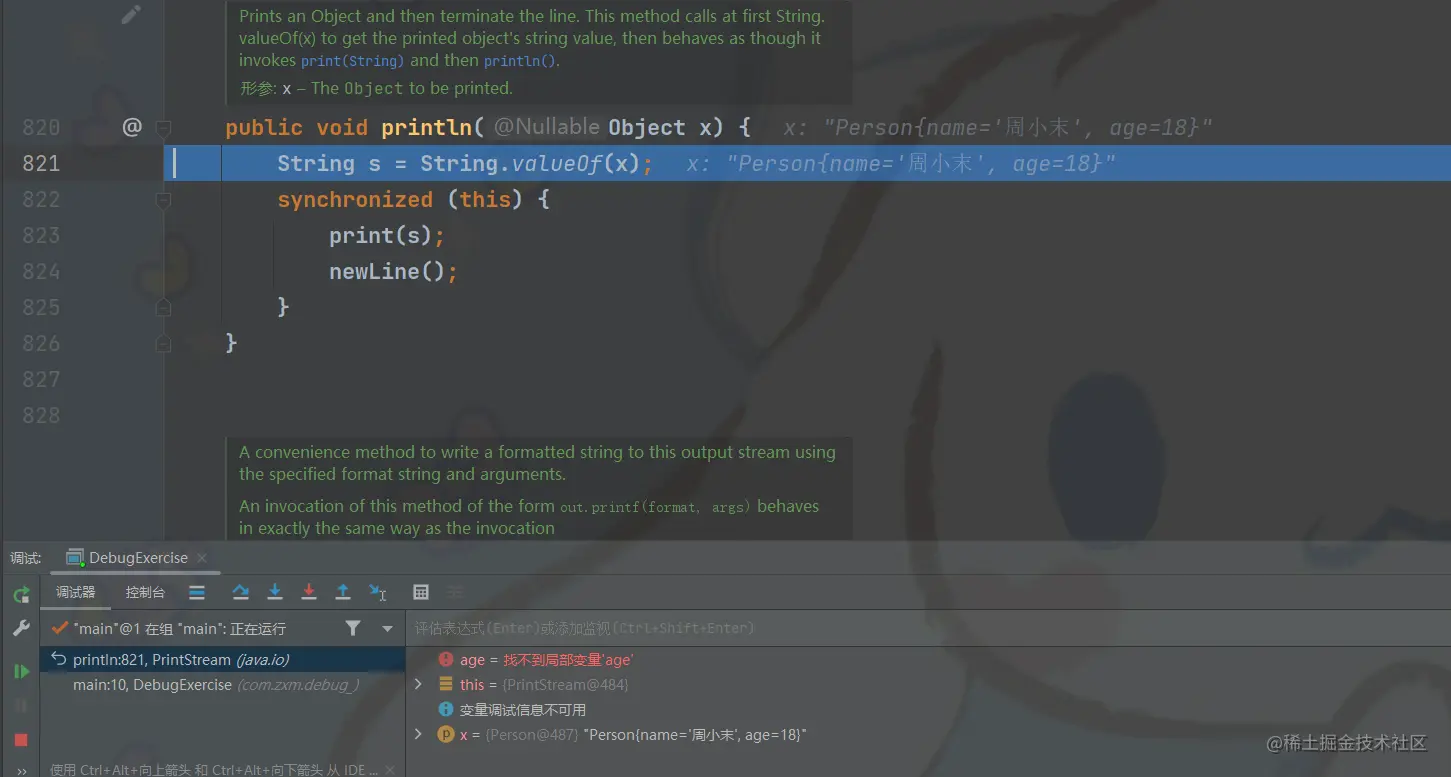Click on String.valueOf(x) in line 821
1451x777 pixels.
point(530,163)
